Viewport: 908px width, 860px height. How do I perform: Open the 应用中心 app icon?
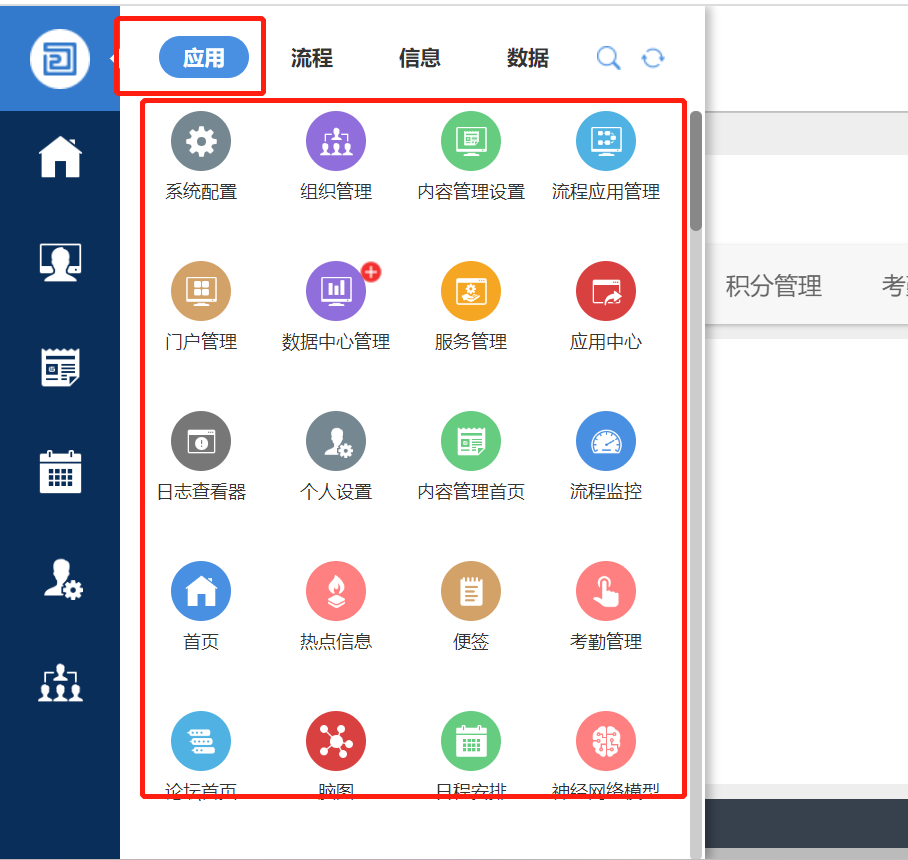point(606,291)
